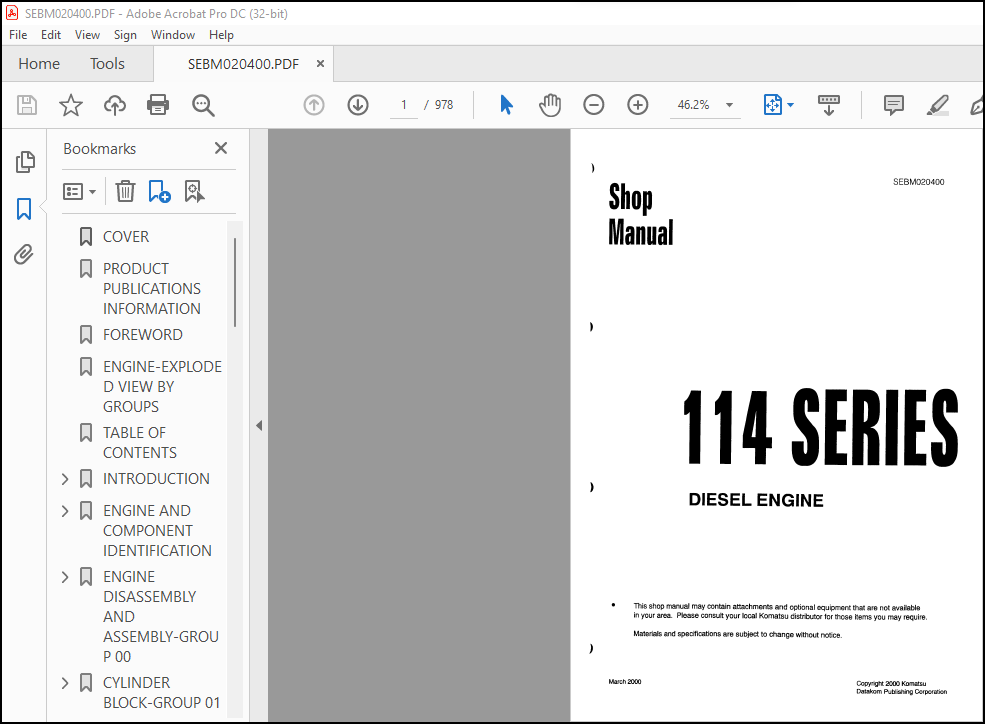Close the Bookmarks panel
Image resolution: width=985 pixels, height=724 pixels.
[220, 148]
